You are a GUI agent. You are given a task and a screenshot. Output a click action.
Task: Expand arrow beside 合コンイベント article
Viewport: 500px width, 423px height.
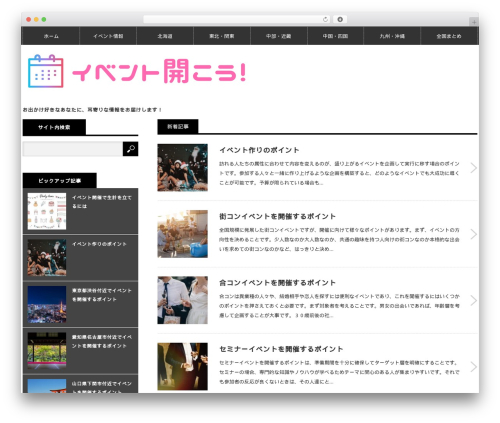pyautogui.click(x=473, y=300)
